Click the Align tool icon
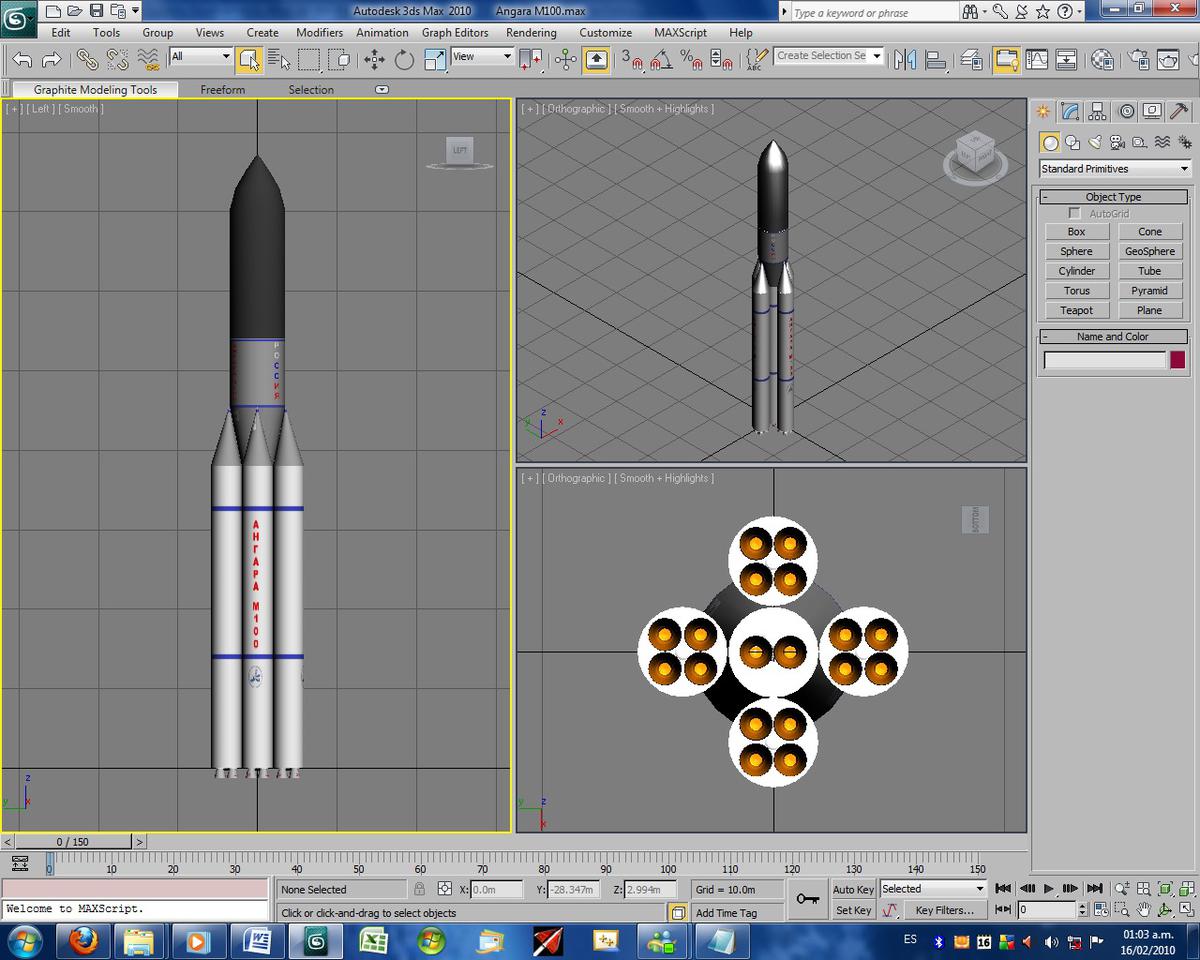 coord(935,60)
